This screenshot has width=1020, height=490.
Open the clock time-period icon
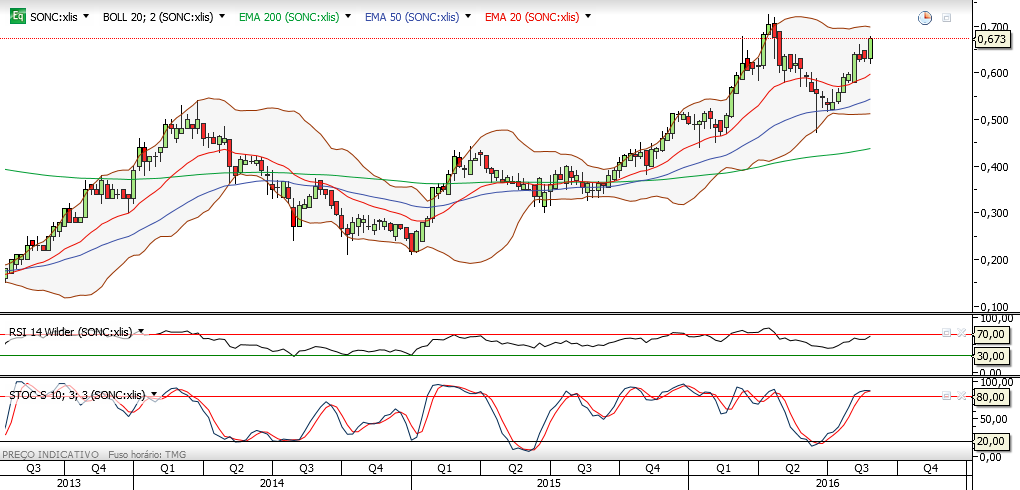[924, 18]
